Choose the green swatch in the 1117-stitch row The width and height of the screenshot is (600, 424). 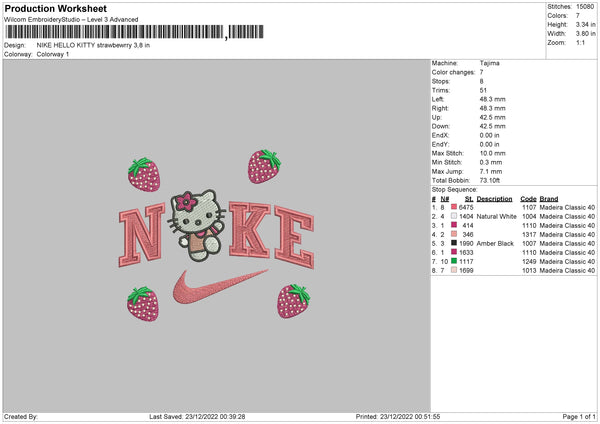(454, 261)
